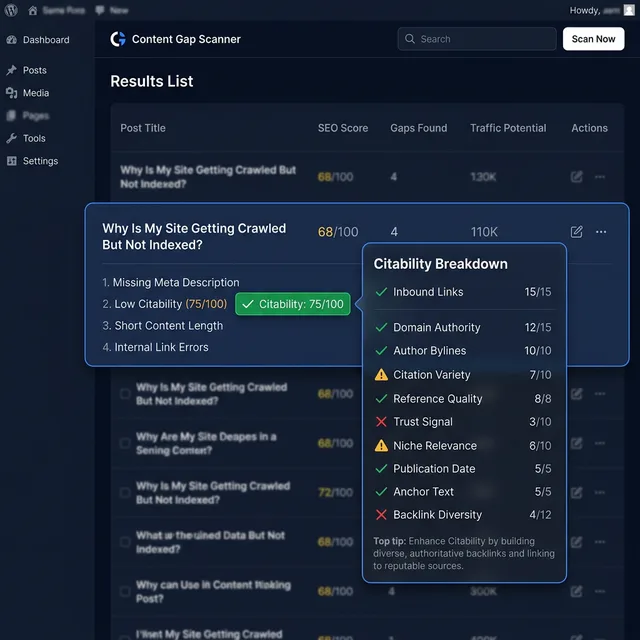Click the Content Gap Scanner logo icon
The image size is (640, 640).
[x=118, y=39]
